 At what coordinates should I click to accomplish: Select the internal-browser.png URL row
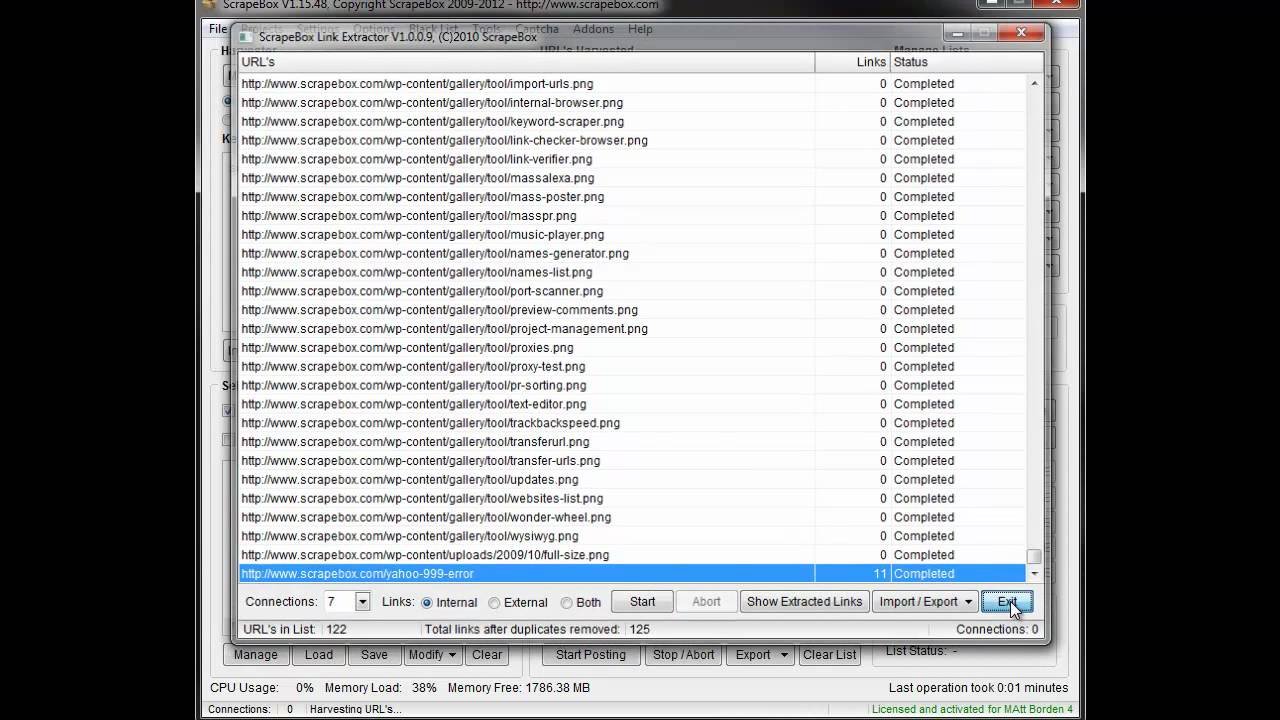632,103
